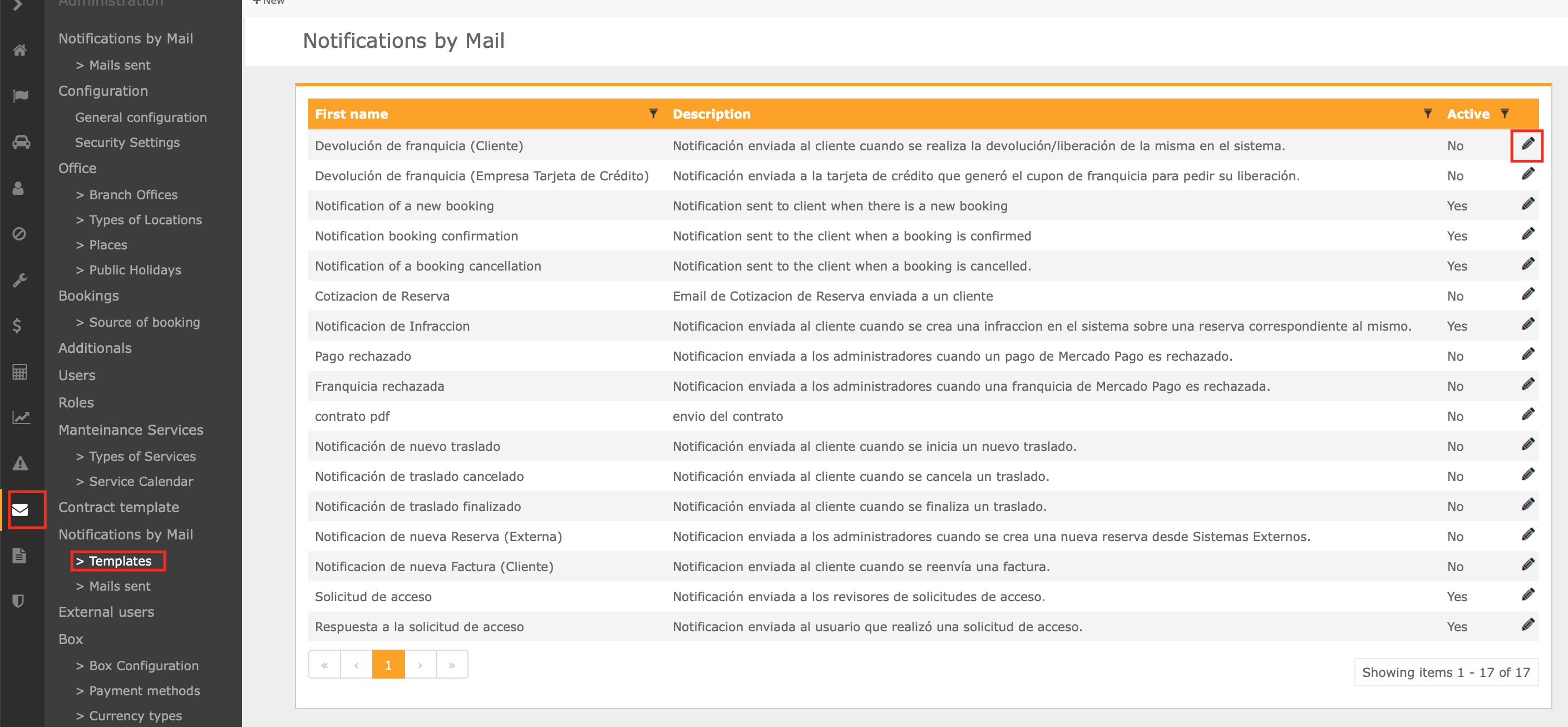Open the car vehicles icon in sidebar
The width and height of the screenshot is (1568, 727).
coord(21,142)
